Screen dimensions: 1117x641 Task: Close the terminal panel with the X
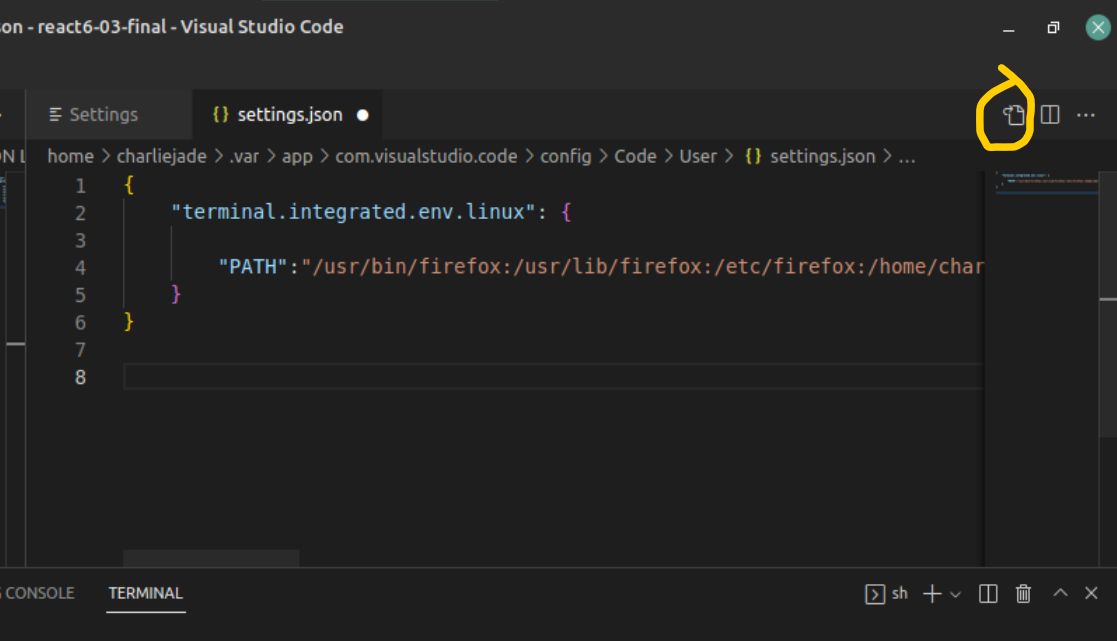point(1091,593)
